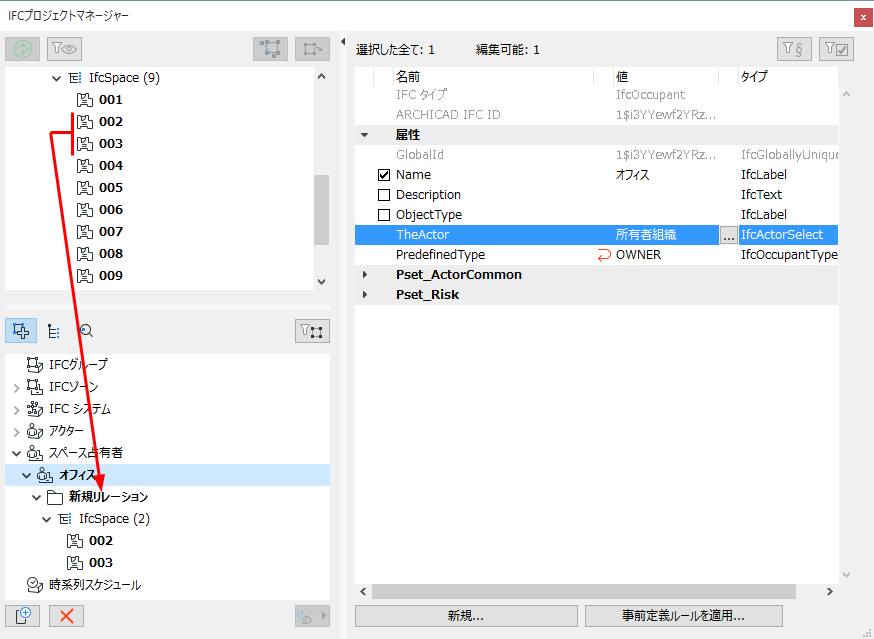Select the PredefinedType row
The height and width of the screenshot is (639, 874).
pyautogui.click(x=596, y=255)
